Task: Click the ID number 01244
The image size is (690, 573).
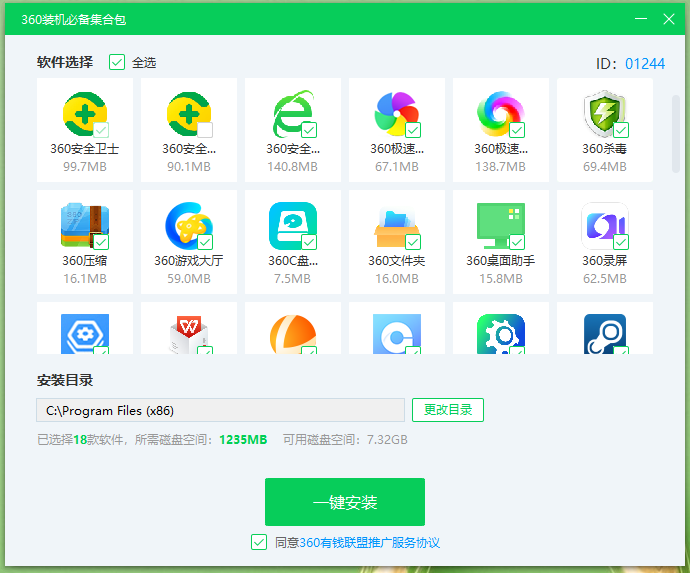Action: [x=645, y=64]
